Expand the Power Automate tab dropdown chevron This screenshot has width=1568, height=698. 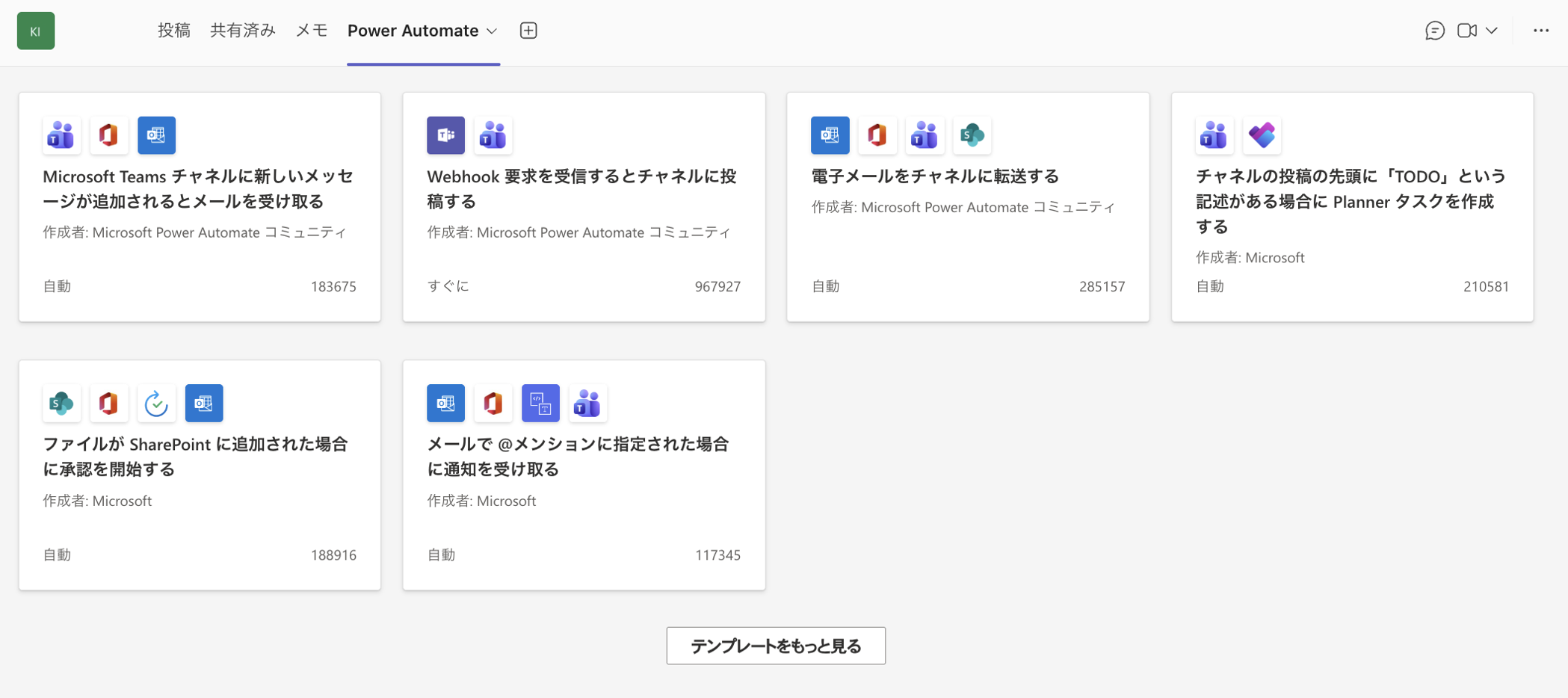pyautogui.click(x=492, y=31)
